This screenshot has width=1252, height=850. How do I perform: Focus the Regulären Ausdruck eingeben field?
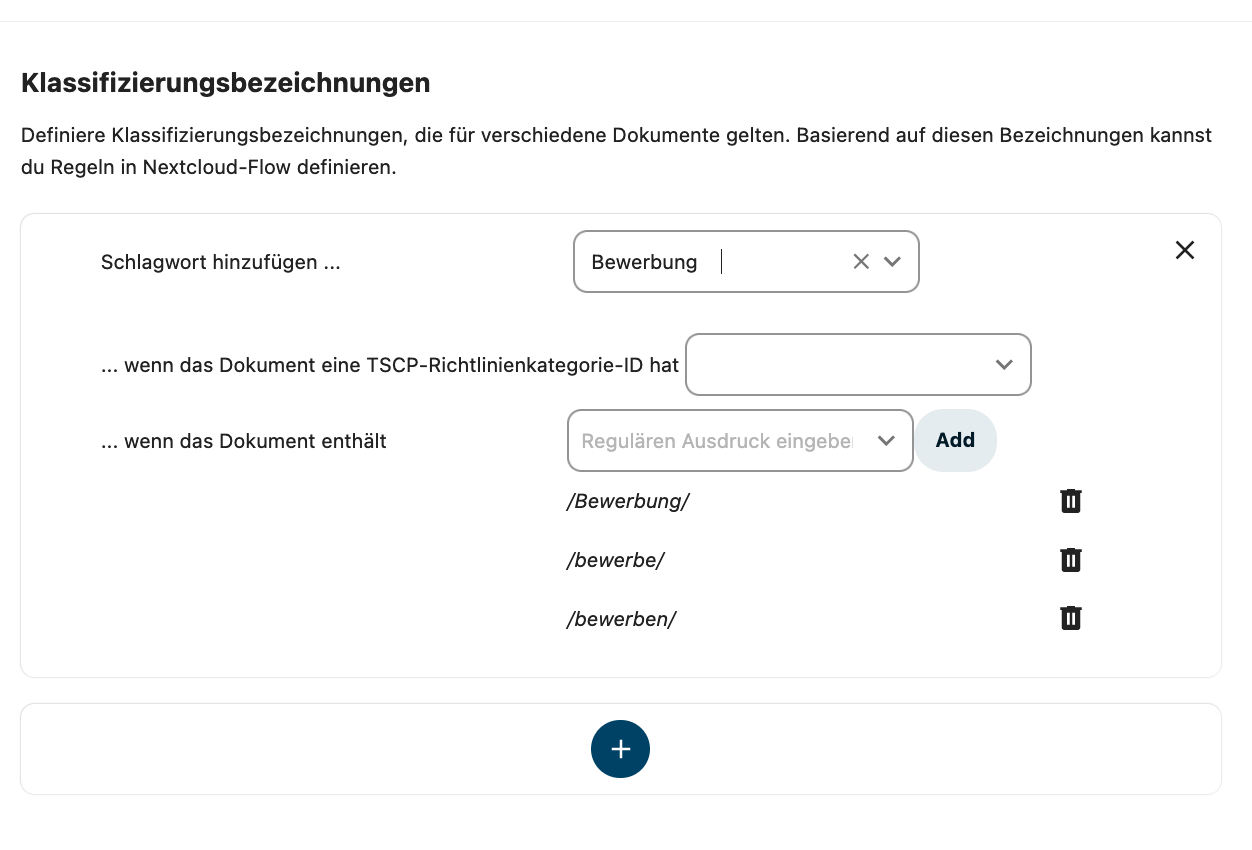pos(717,441)
